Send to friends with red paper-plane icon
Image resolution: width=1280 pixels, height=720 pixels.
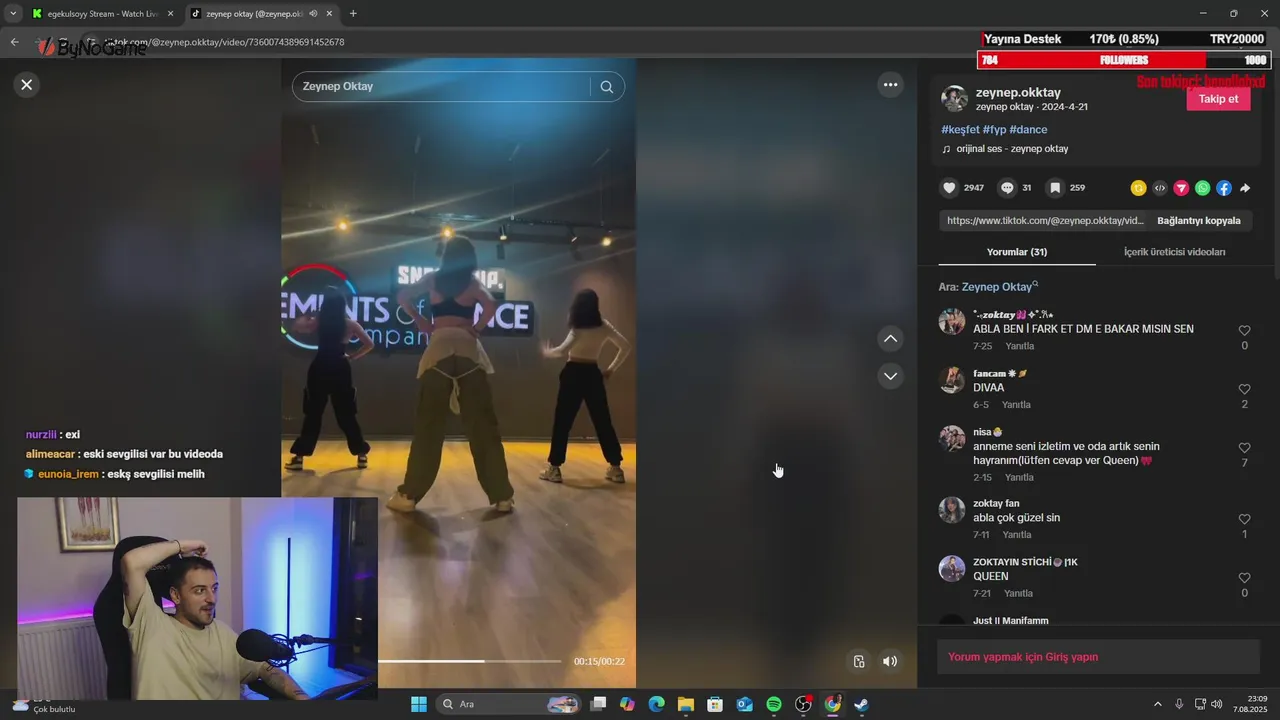[x=1181, y=188]
